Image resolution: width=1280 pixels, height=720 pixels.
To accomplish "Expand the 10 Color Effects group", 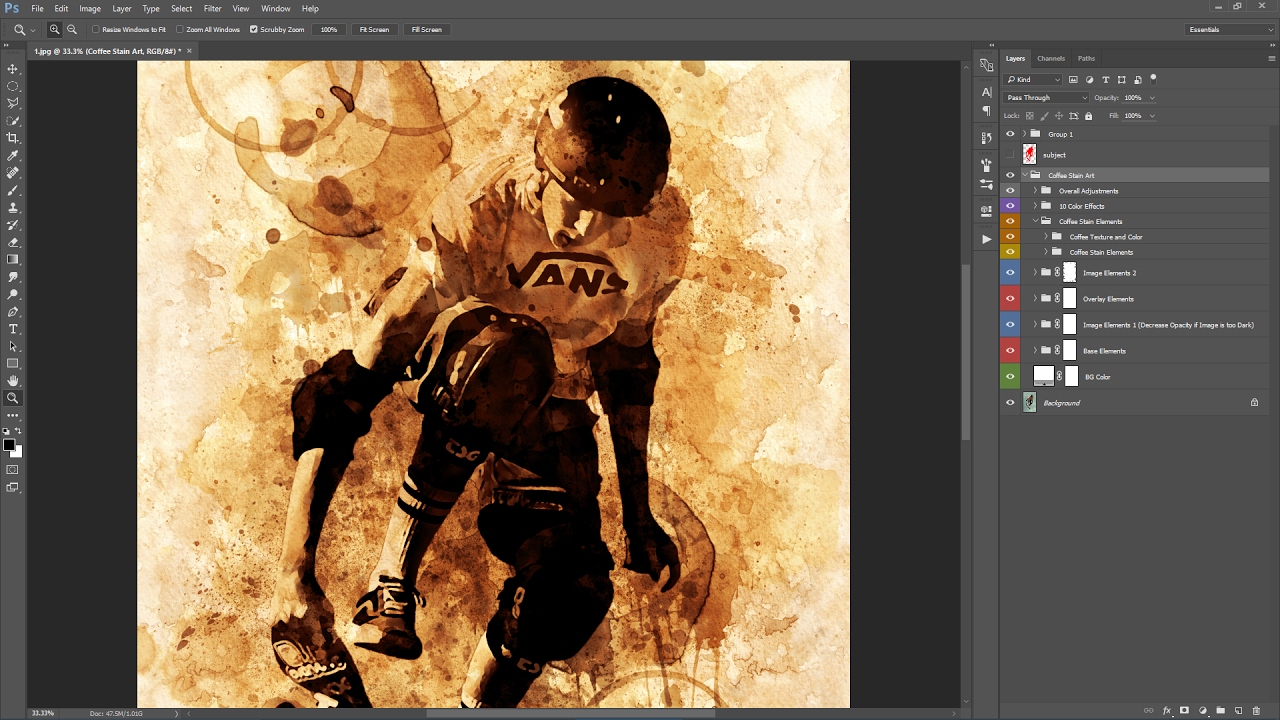I will (x=1035, y=206).
